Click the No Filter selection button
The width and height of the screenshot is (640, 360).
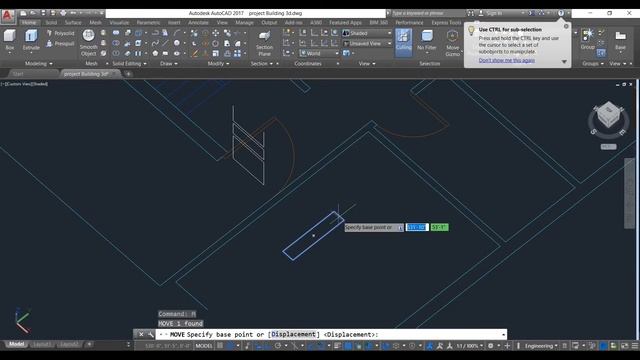coord(427,40)
